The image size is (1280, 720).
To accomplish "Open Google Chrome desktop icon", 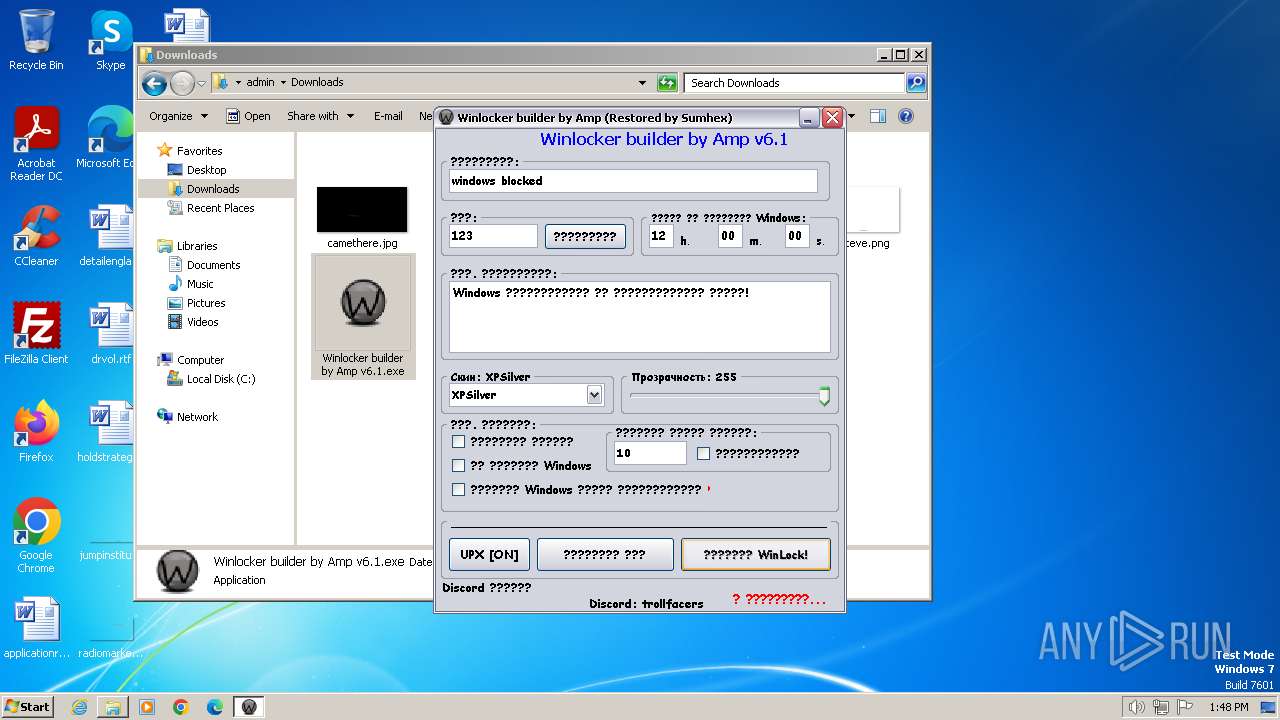I will [36, 536].
